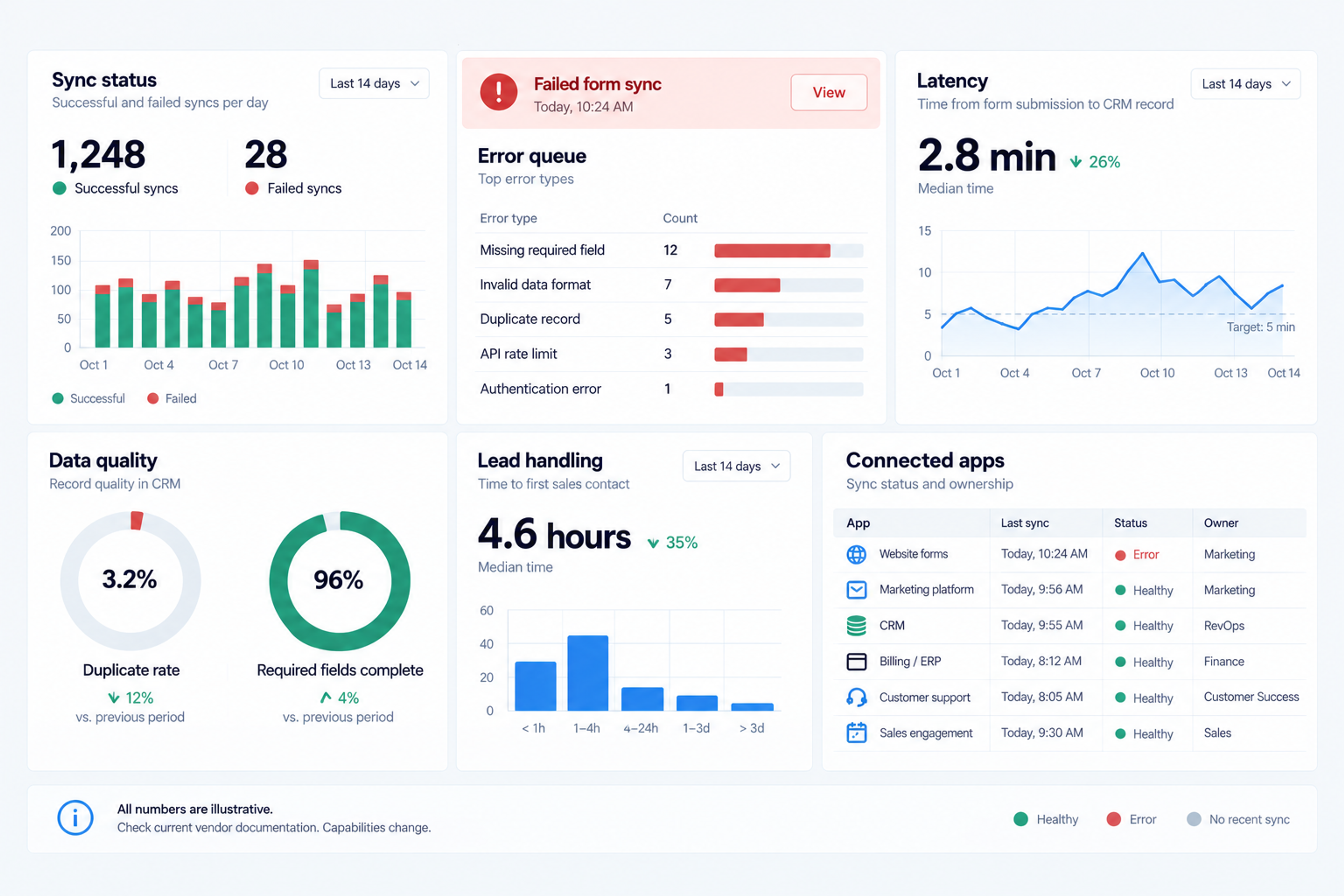Select the Duplicate record error row
Image resolution: width=1344 pixels, height=896 pixels.
pyautogui.click(x=671, y=320)
